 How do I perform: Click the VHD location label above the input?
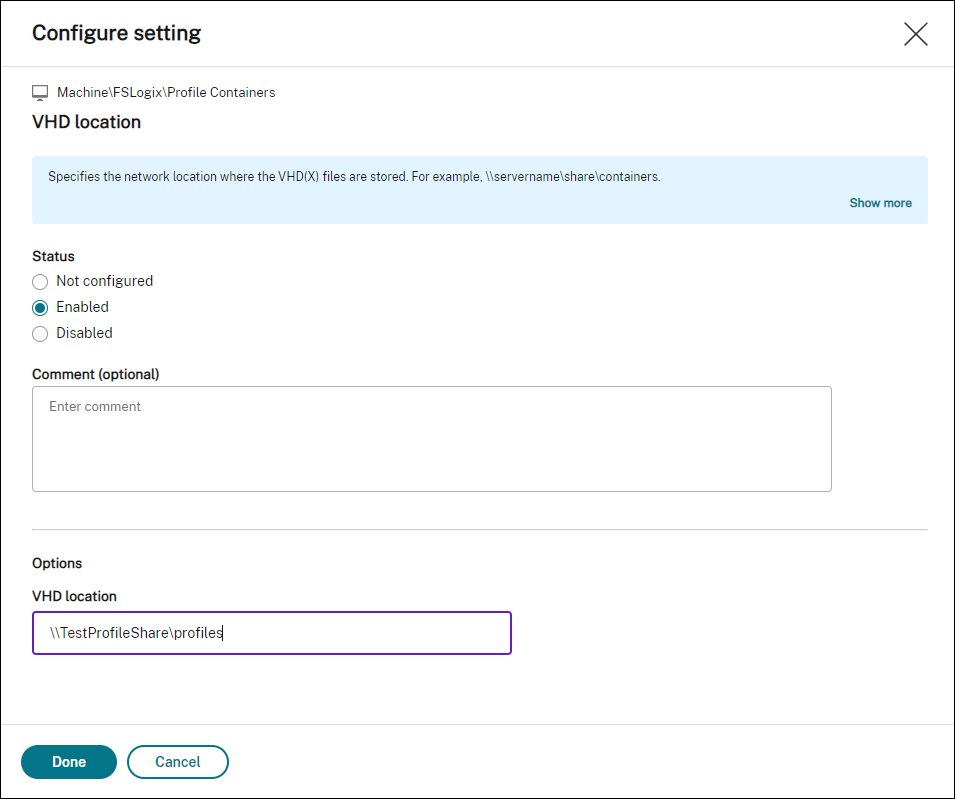(74, 596)
